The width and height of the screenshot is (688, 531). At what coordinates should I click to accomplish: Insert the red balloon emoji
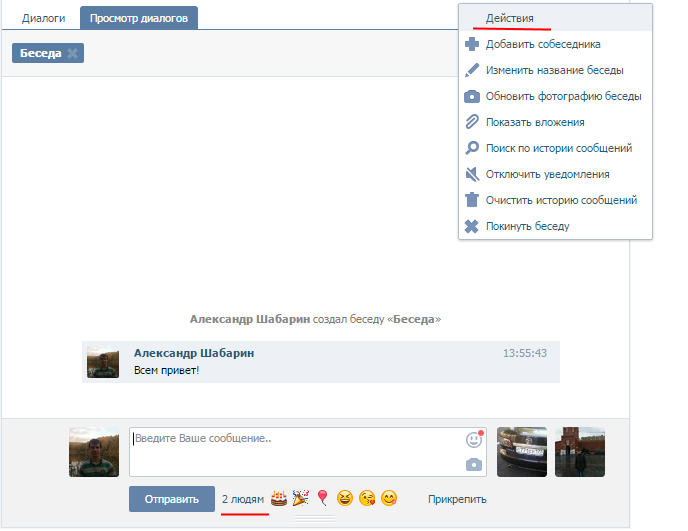point(323,498)
